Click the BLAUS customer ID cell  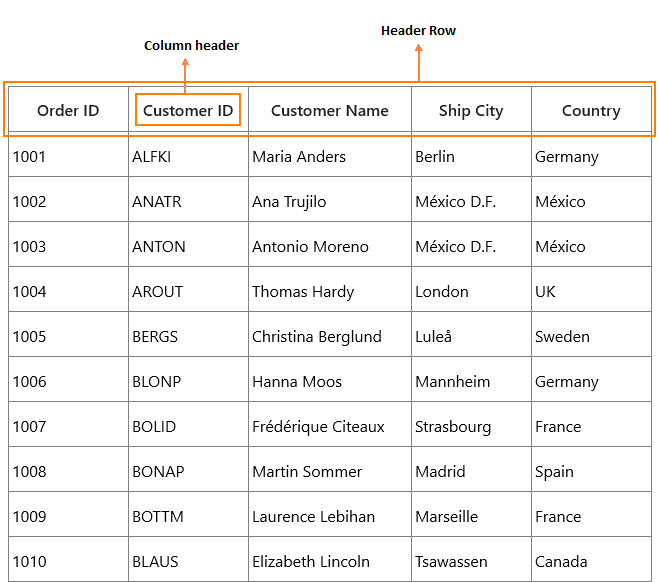pyautogui.click(x=188, y=561)
